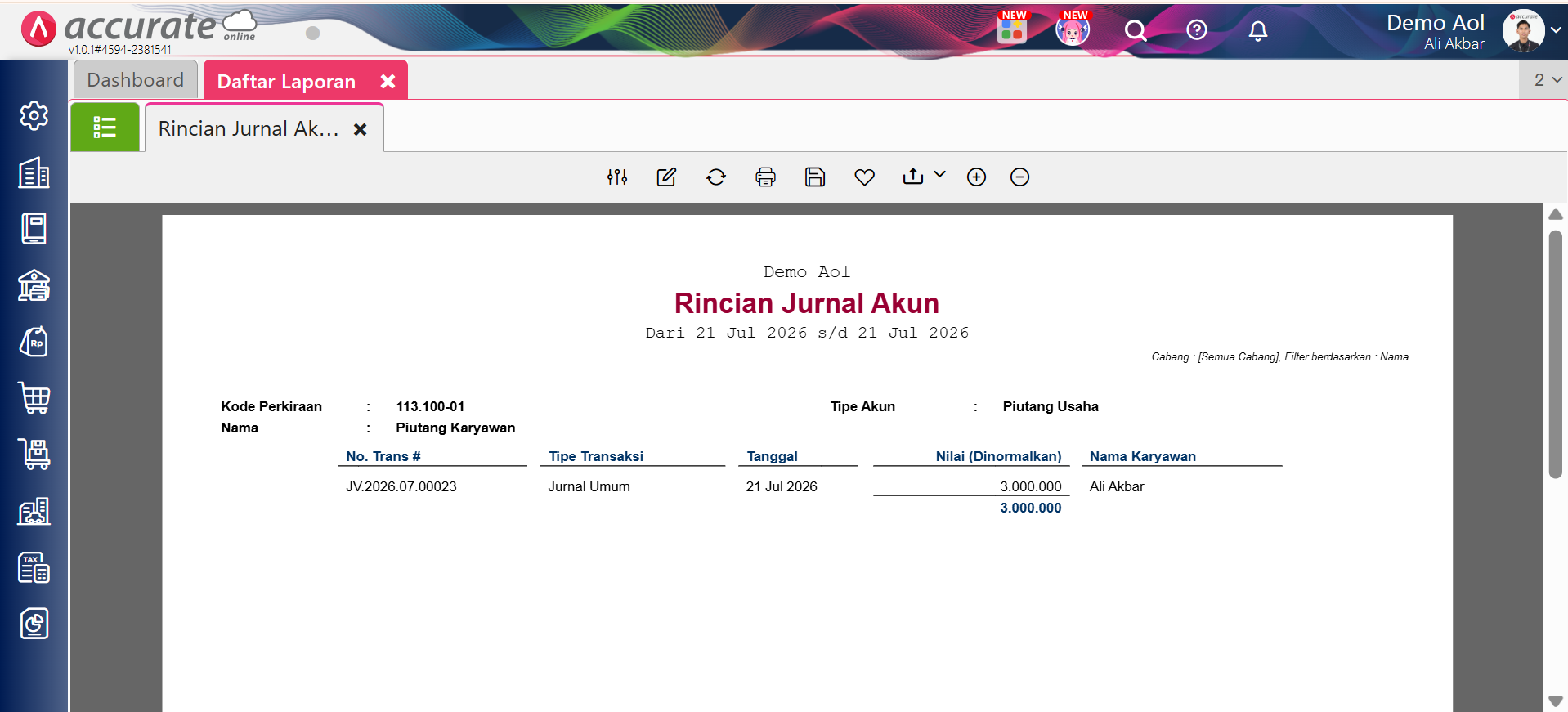This screenshot has width=1568, height=712.
Task: Click the edit report pencil icon
Action: tap(666, 177)
